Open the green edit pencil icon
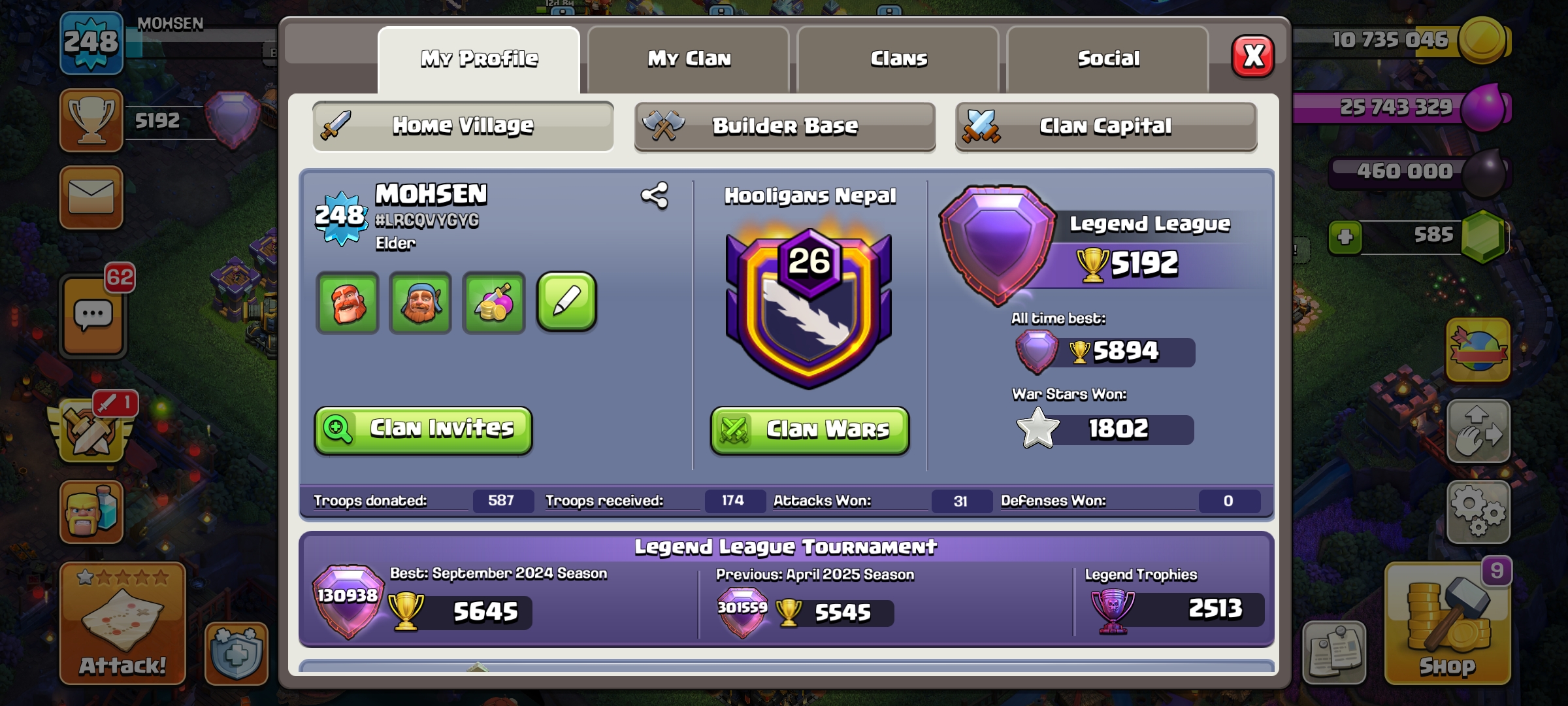Screen dimensions: 1568x706 [x=566, y=302]
